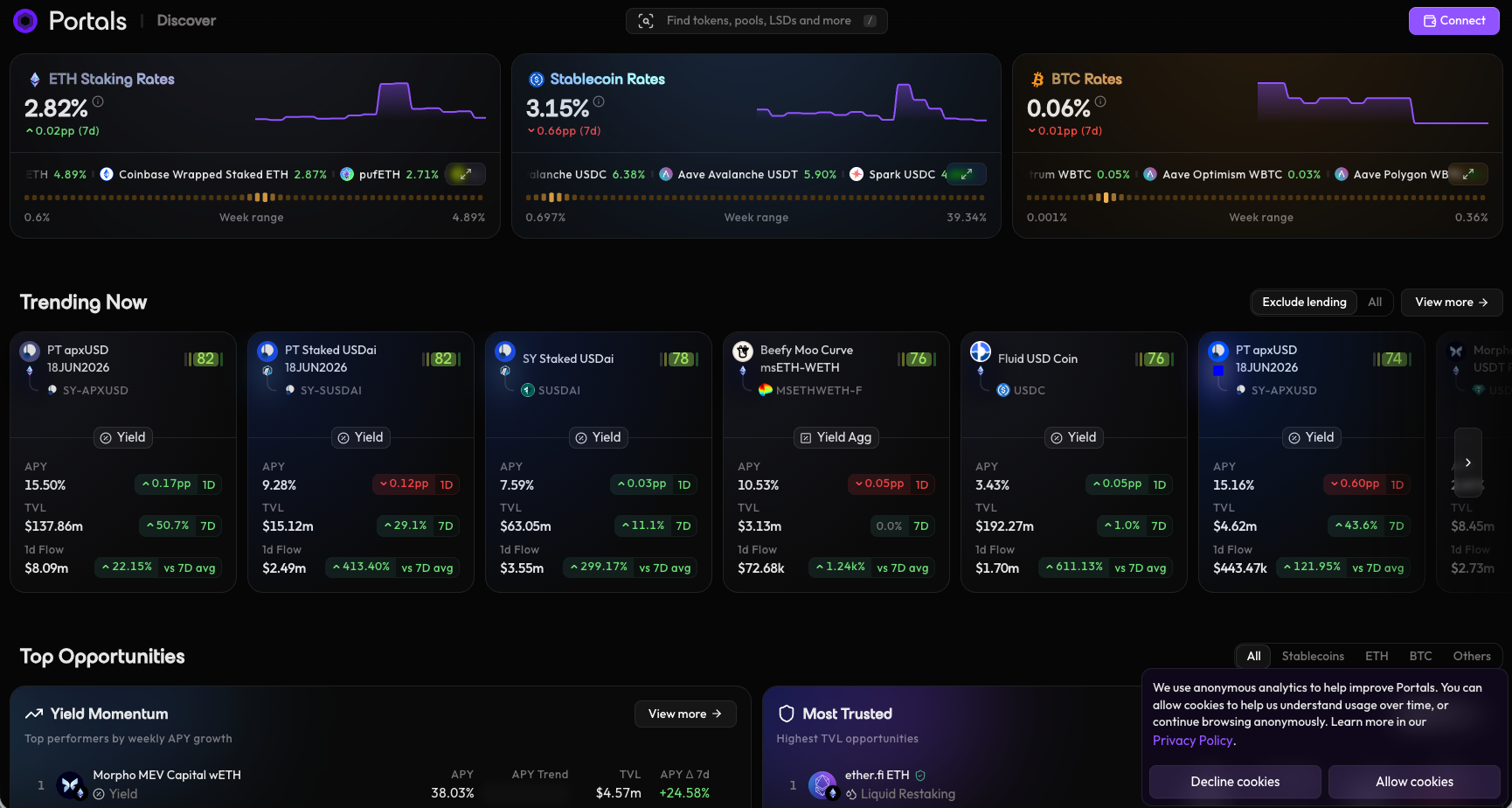Click the Morpho MEV Capital wETH row name
1512x808 pixels.
167,775
